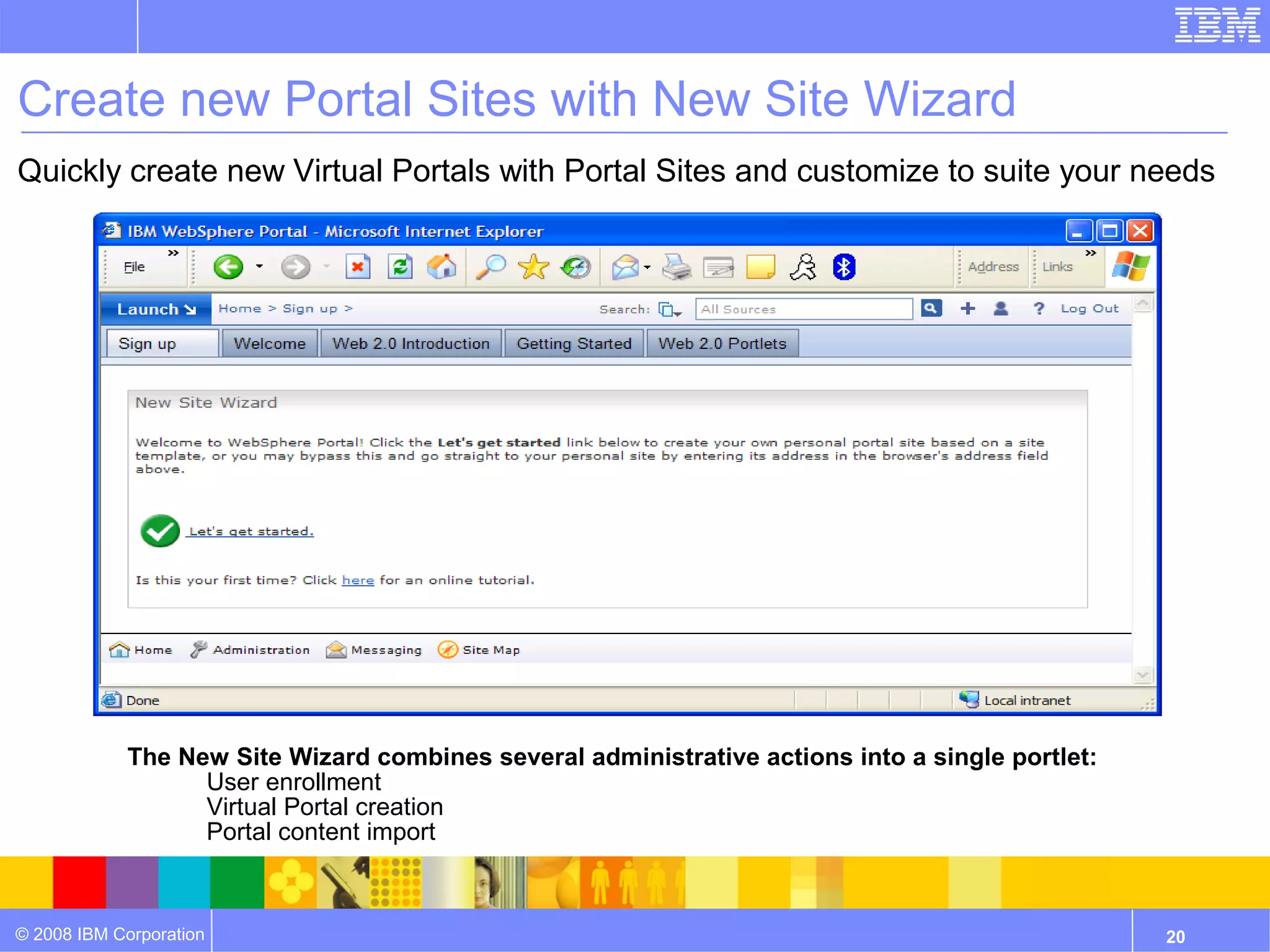Expand hidden menus chevron next to File
Viewport: 1270px width, 952px height.
click(173, 253)
